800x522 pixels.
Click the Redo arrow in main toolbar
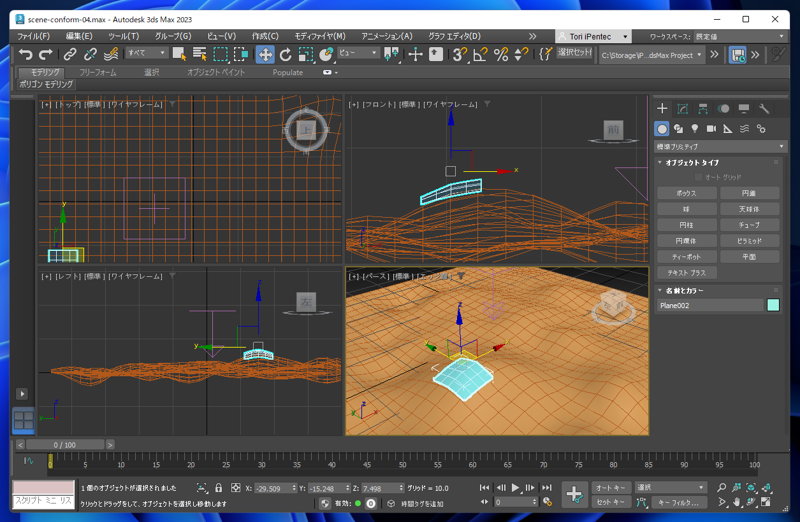click(46, 54)
